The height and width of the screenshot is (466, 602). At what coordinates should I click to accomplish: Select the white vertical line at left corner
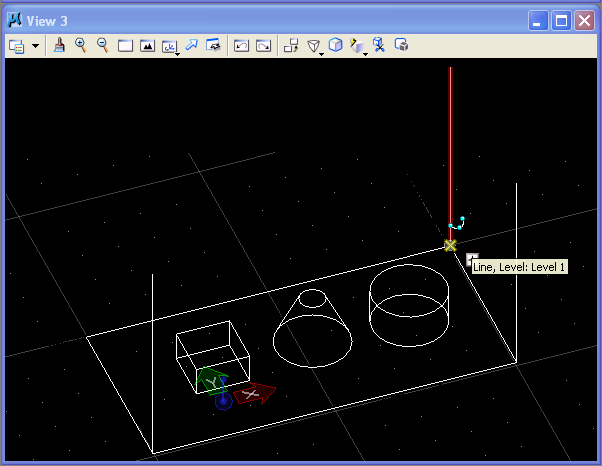pyautogui.click(x=152, y=363)
